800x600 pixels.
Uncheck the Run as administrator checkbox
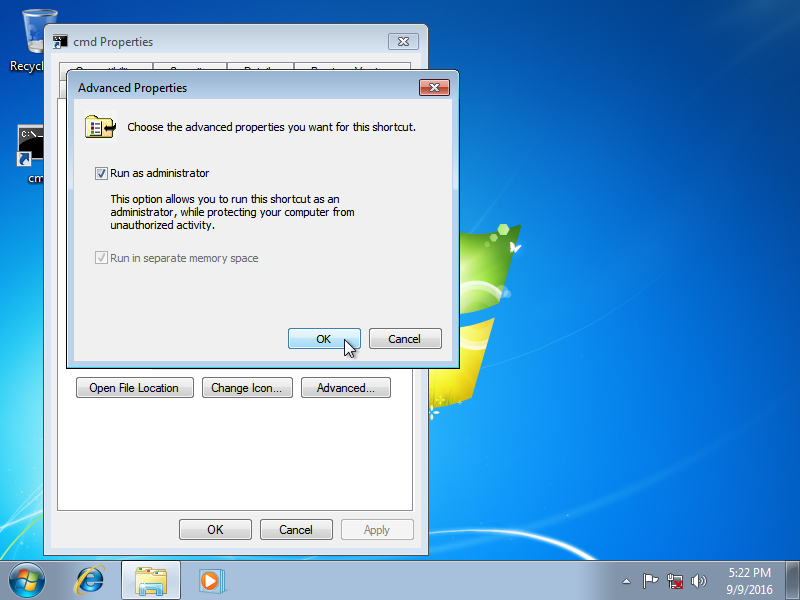point(101,173)
